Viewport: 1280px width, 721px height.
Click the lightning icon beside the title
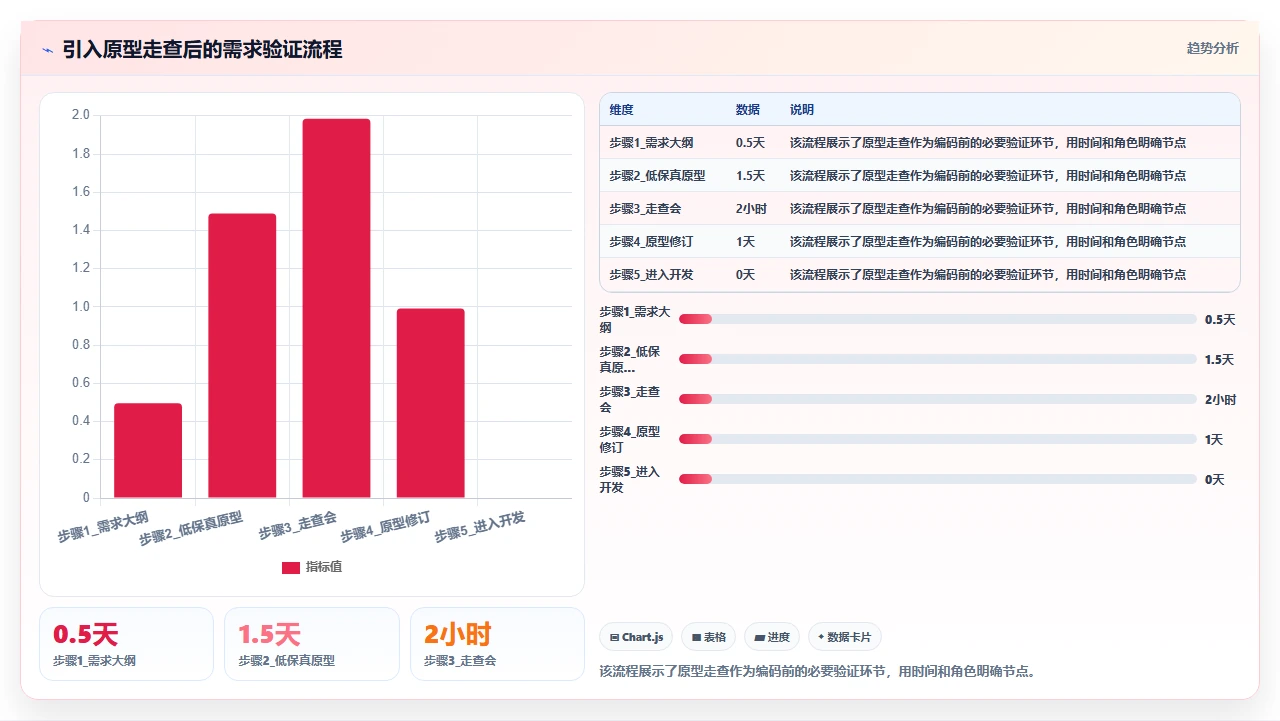[47, 50]
